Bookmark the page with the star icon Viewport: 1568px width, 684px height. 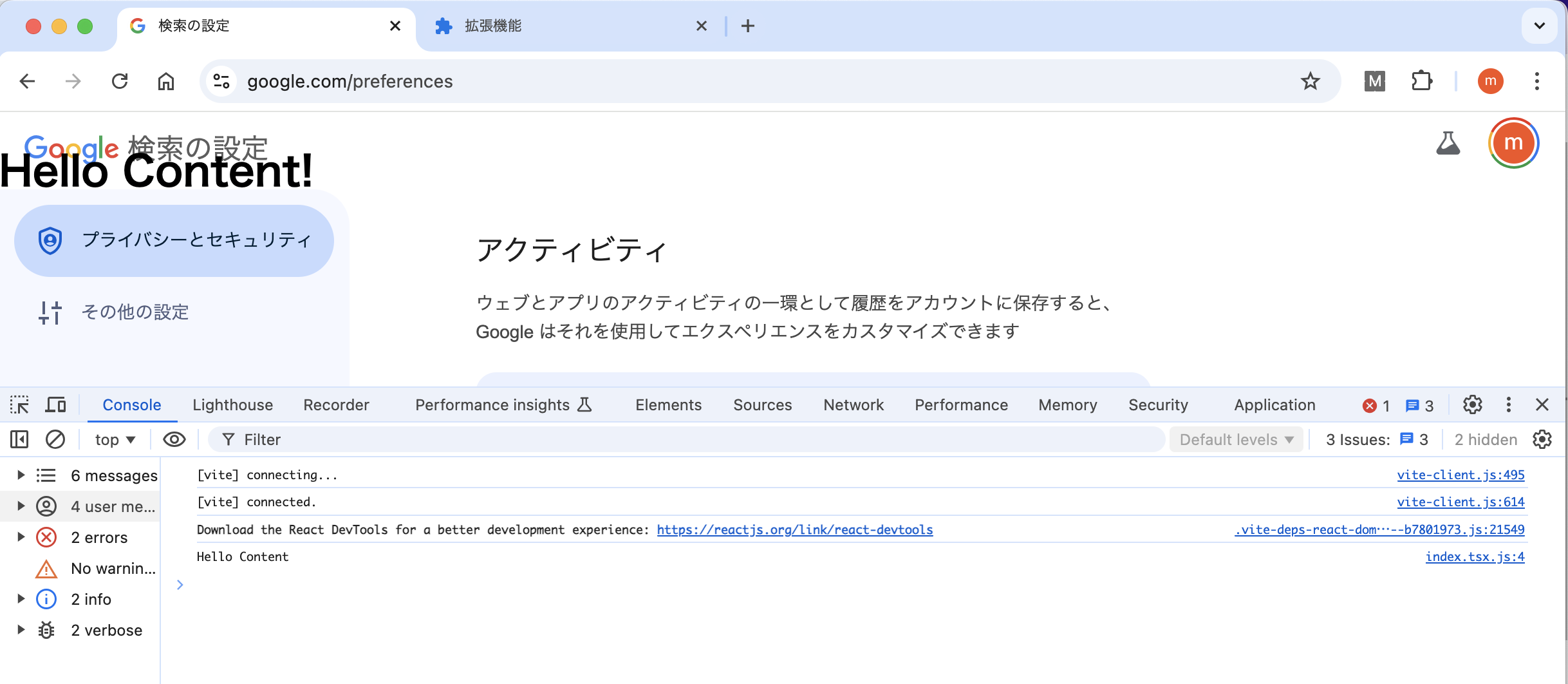pos(1310,81)
